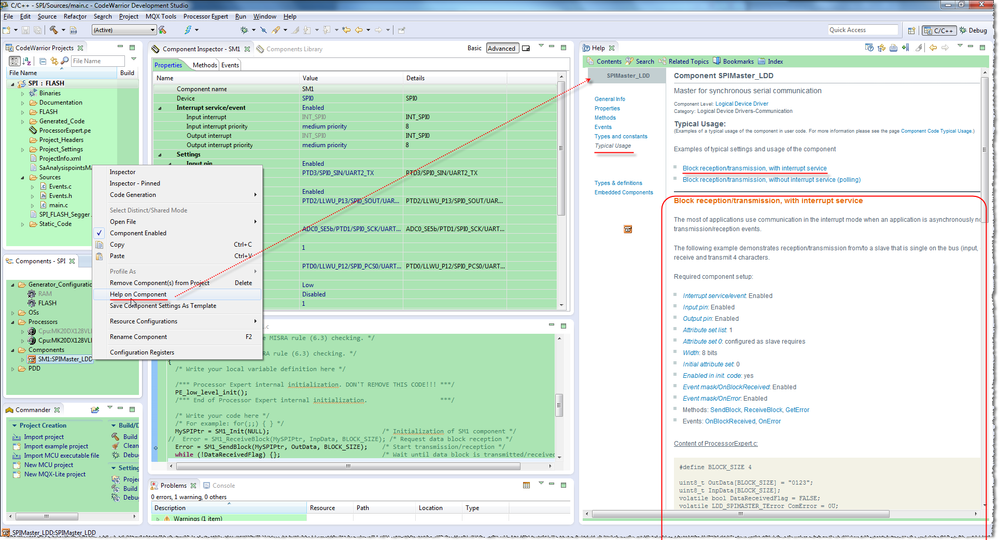Click the code editor horizontal scrollbar
The image size is (999, 540).
350,465
